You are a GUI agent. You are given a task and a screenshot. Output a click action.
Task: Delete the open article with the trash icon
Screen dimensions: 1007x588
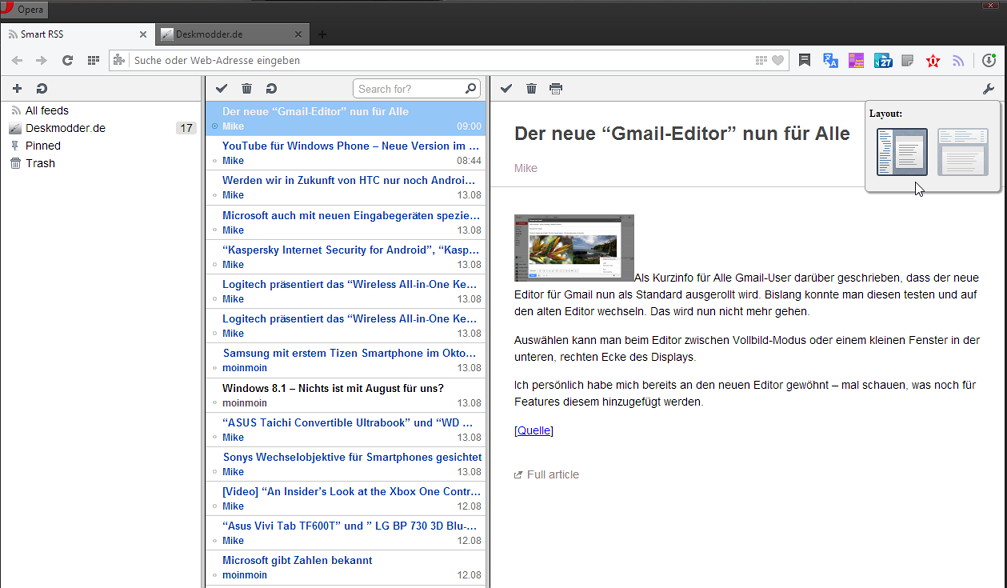click(531, 89)
